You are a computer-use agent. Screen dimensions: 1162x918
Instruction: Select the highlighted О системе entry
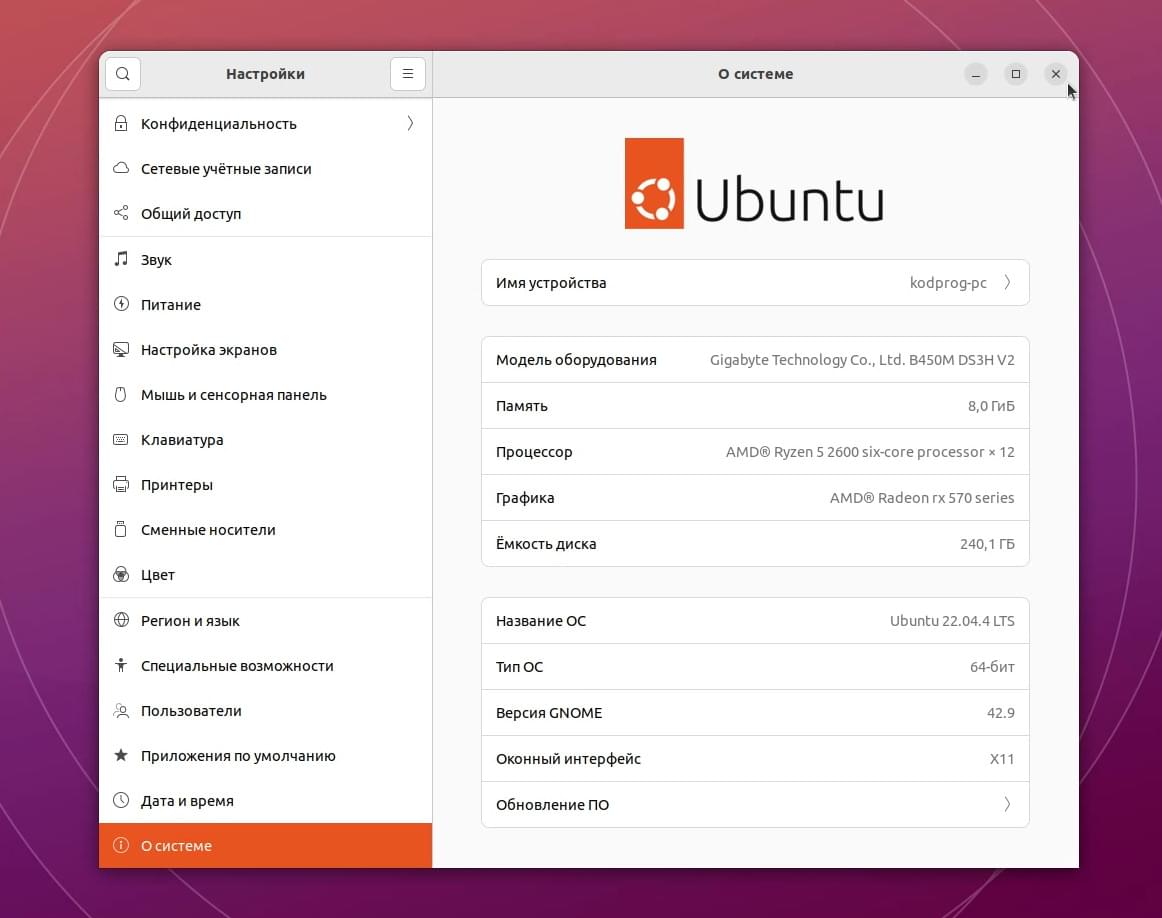(x=265, y=845)
